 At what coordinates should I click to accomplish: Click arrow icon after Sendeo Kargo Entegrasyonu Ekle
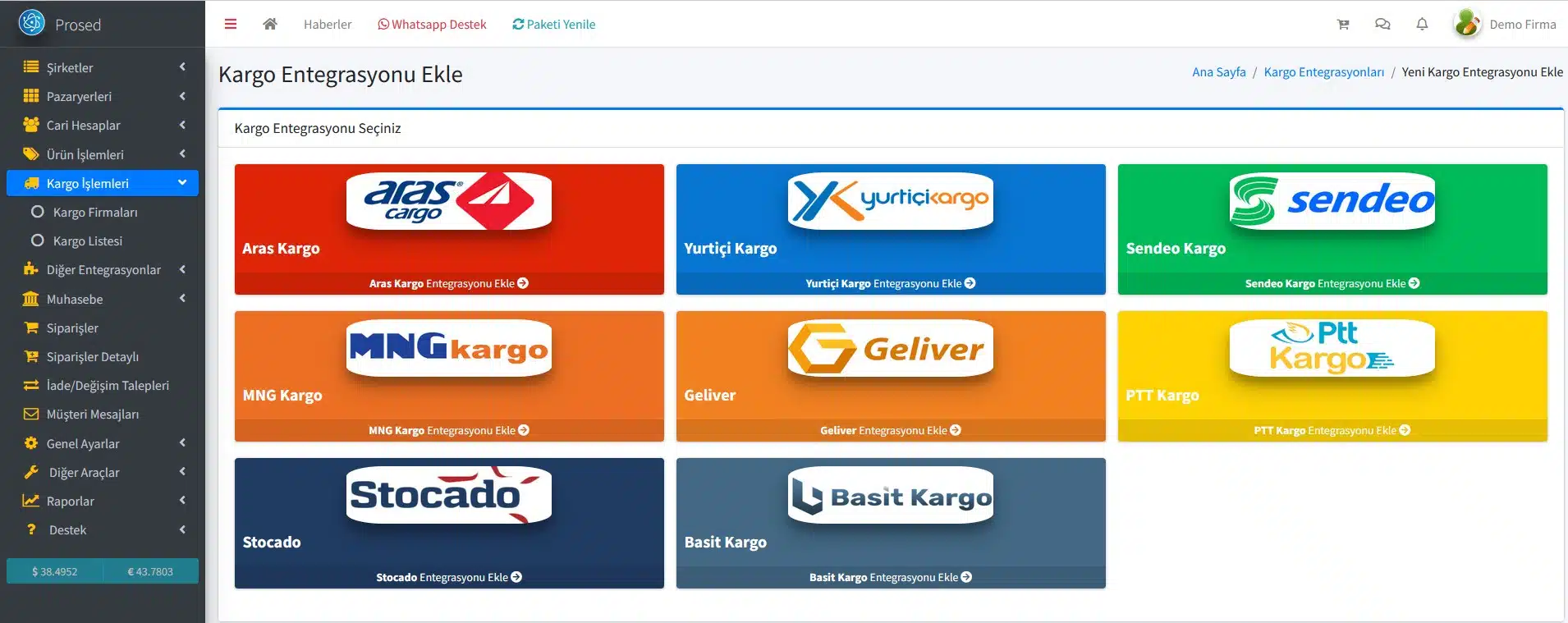1414,283
